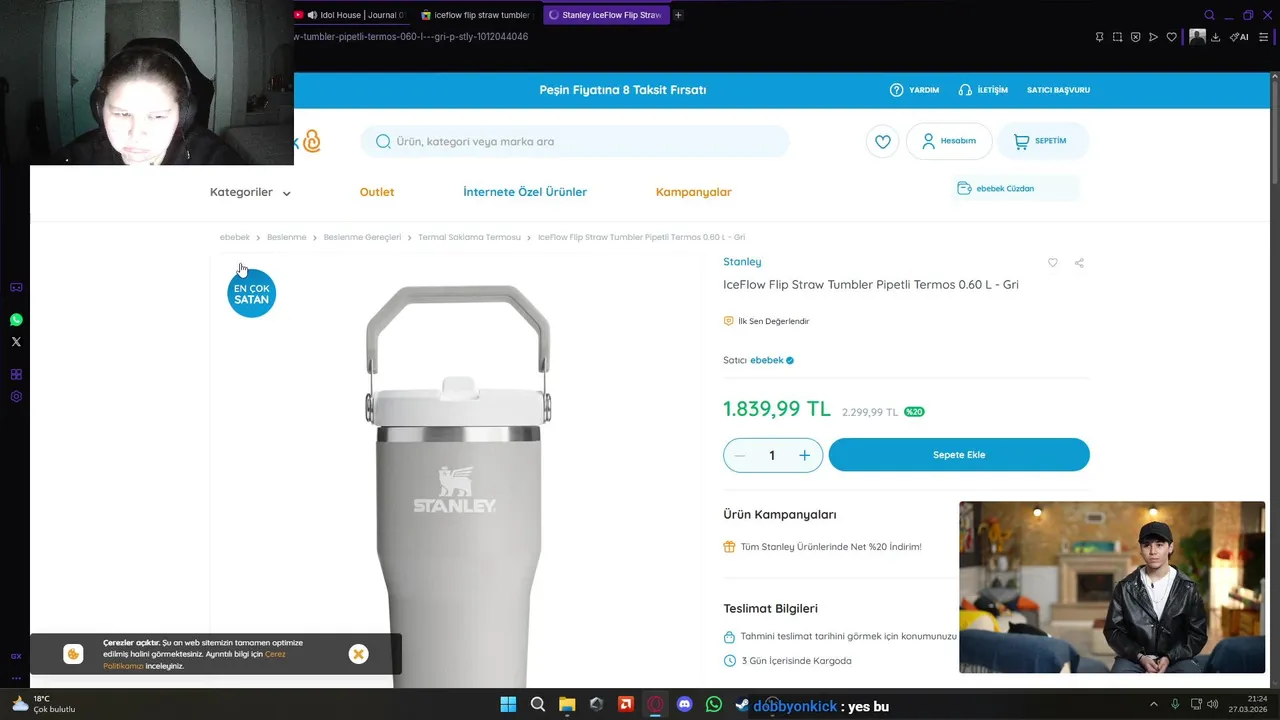The width and height of the screenshot is (1280, 720).
Task: Click the favorites heart button in site header
Action: (x=882, y=141)
